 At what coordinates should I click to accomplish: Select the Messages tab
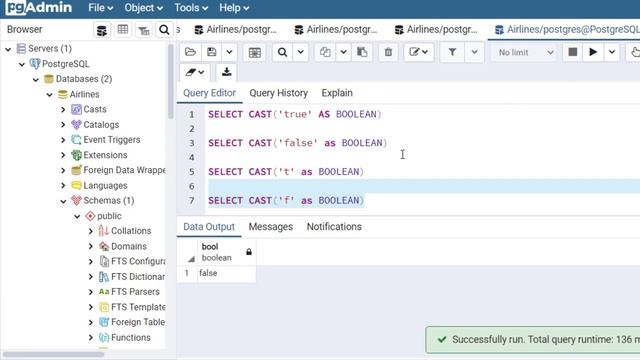coord(271,227)
